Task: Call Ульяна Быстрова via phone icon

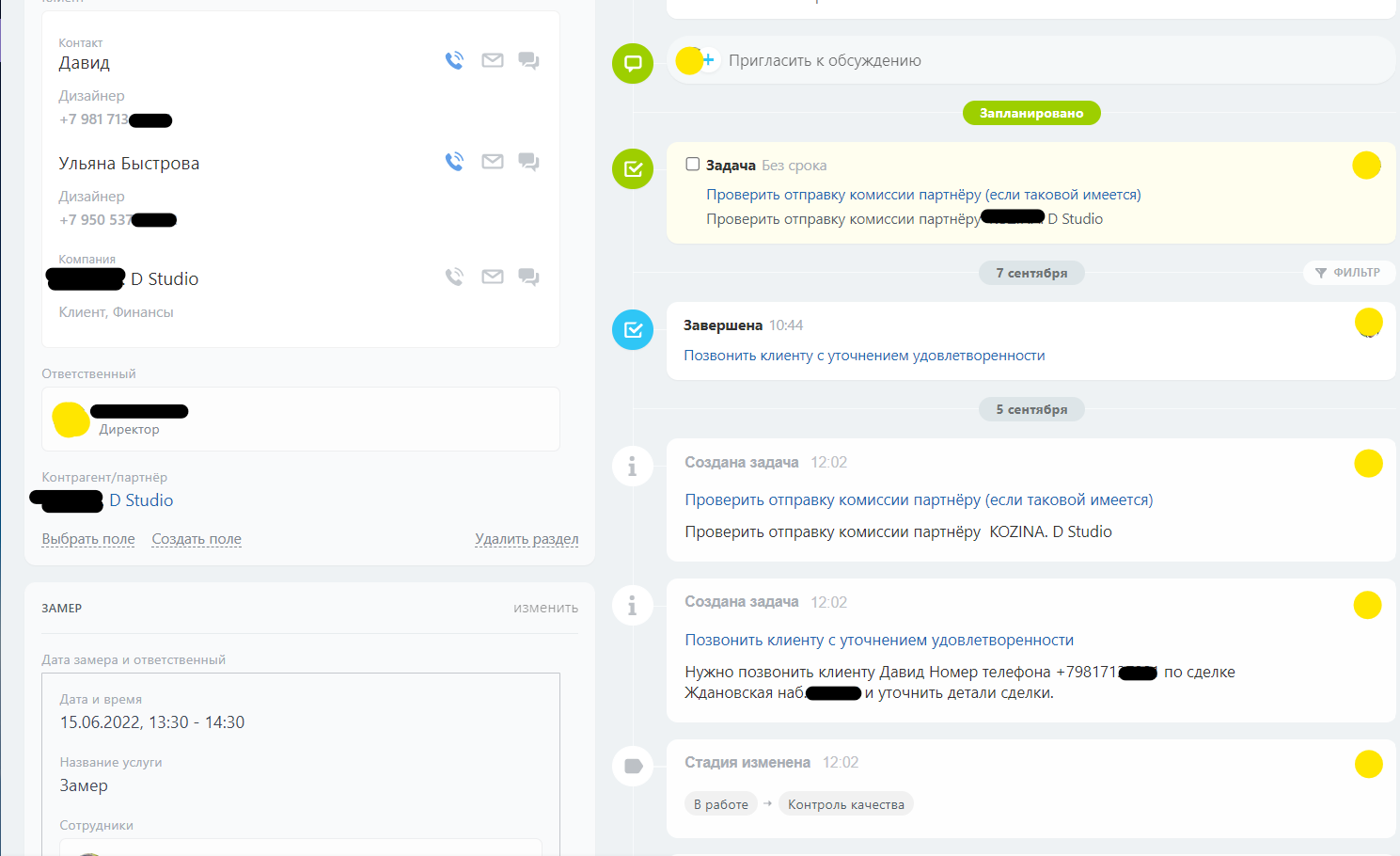Action: (454, 161)
